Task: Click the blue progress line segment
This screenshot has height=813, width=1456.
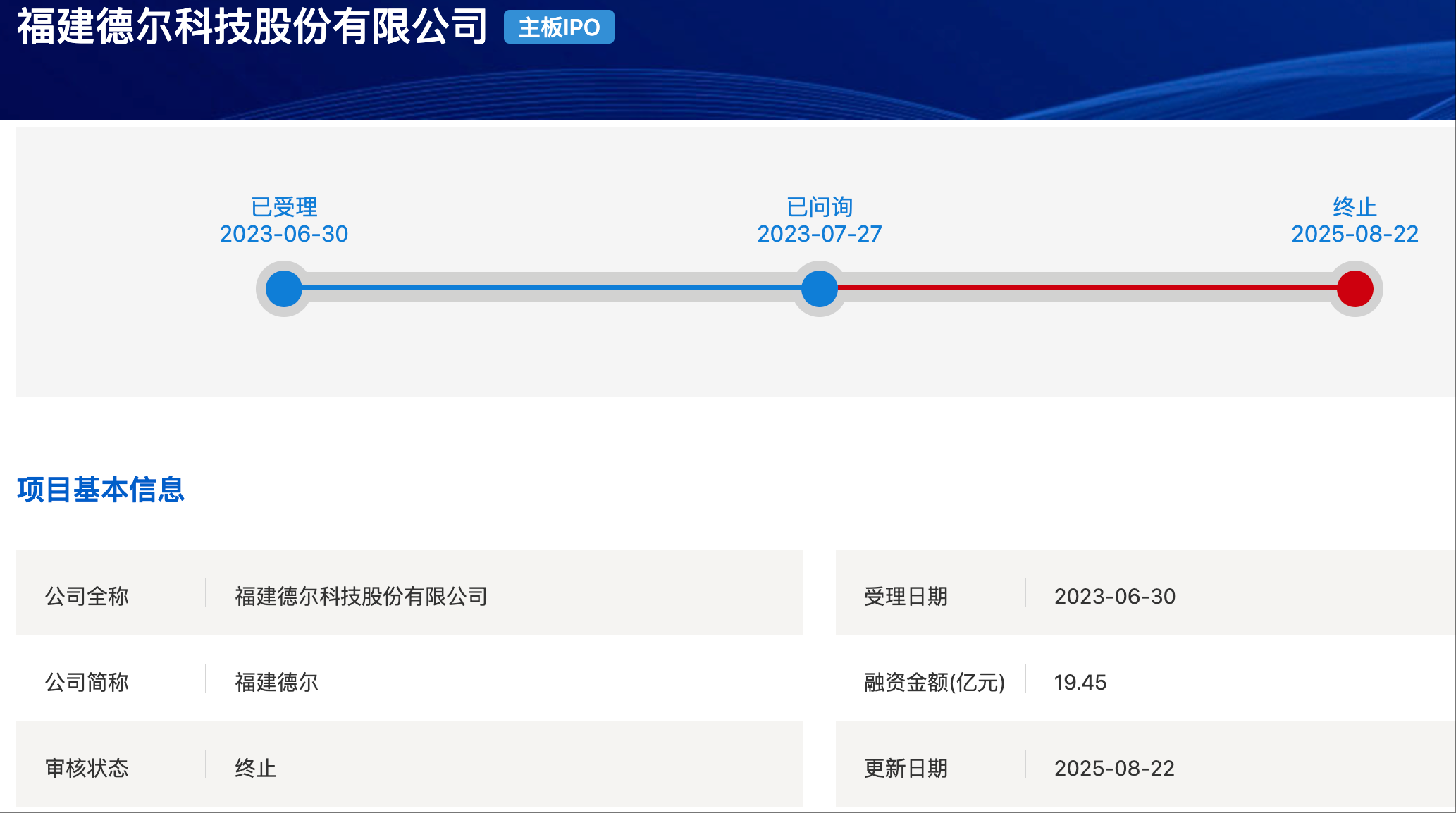Action: tap(552, 287)
